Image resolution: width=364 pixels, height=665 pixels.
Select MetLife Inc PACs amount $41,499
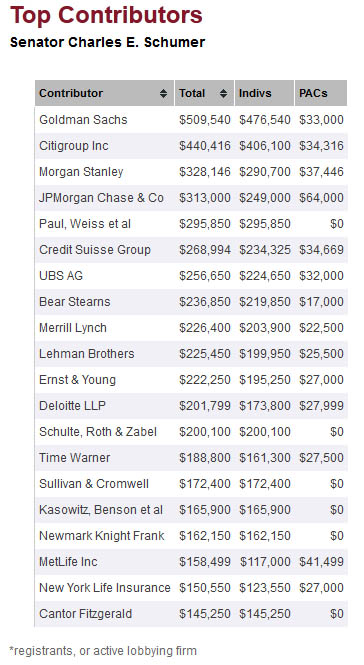click(x=321, y=562)
